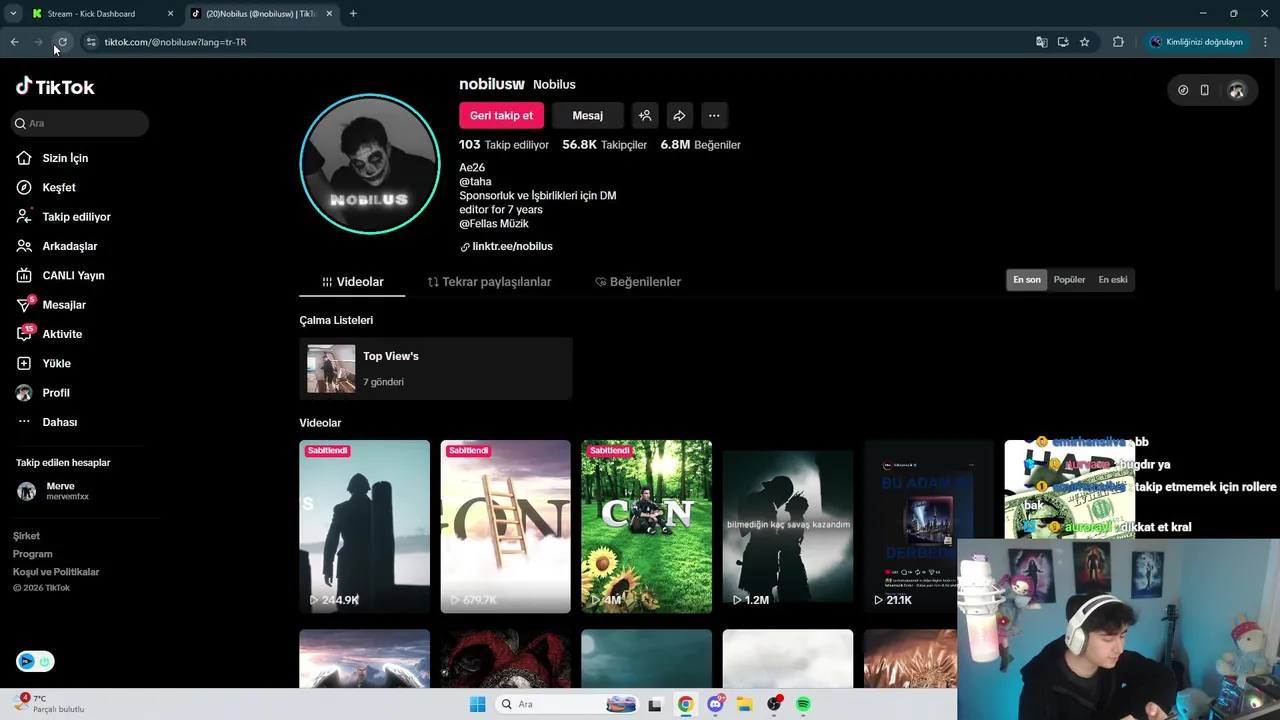Open CANLI Yayın live section

(x=60, y=275)
